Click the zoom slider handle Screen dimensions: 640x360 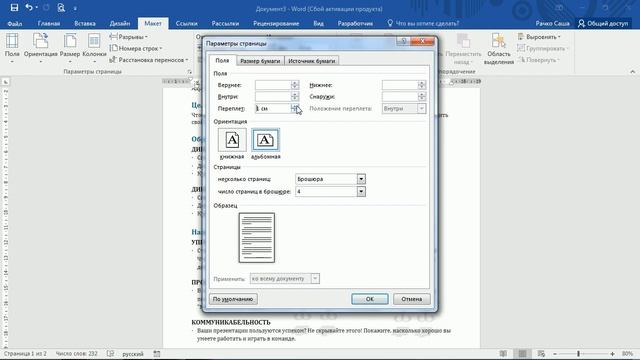point(578,353)
